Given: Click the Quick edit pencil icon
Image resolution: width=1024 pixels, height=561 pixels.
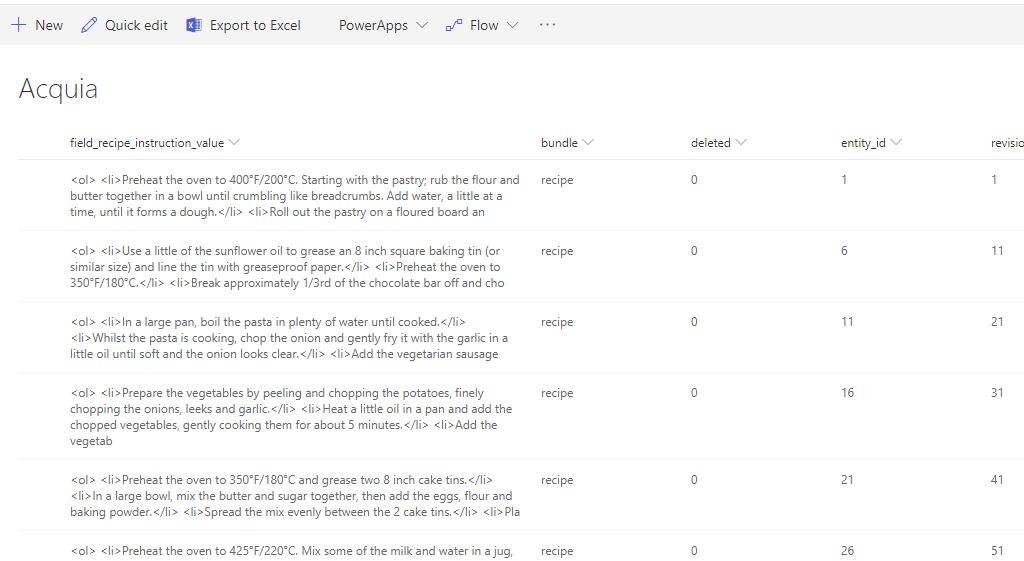Looking at the screenshot, I should point(90,25).
